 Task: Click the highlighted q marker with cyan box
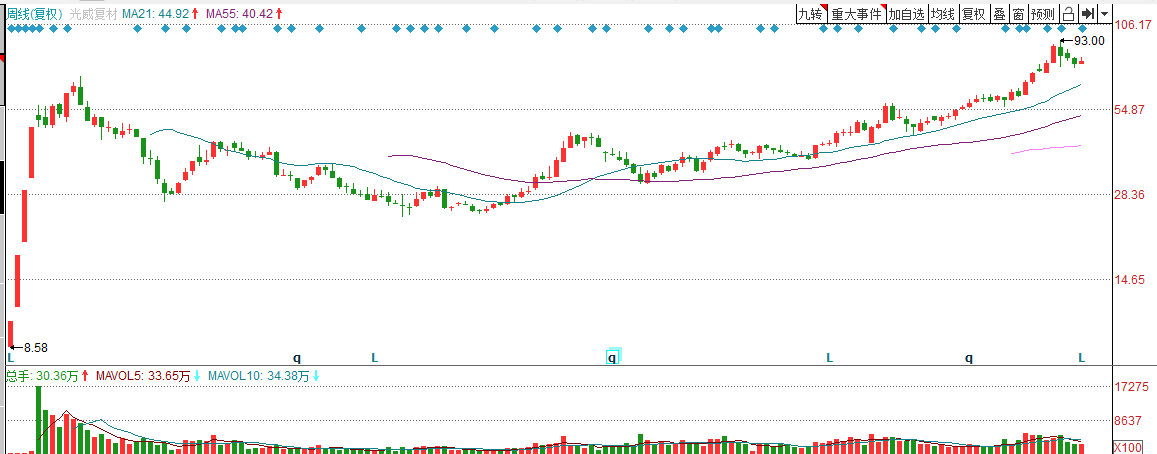(x=612, y=358)
